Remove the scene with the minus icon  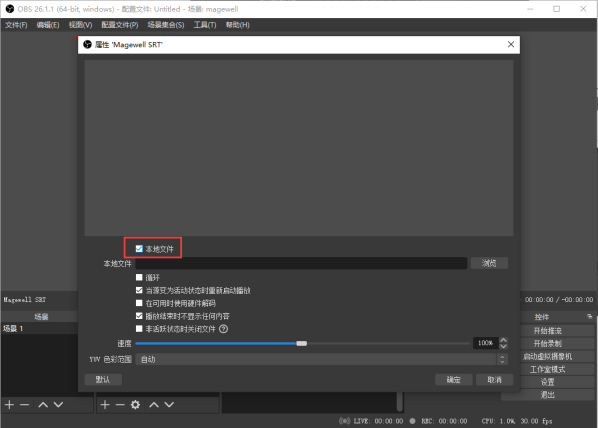tap(24, 405)
